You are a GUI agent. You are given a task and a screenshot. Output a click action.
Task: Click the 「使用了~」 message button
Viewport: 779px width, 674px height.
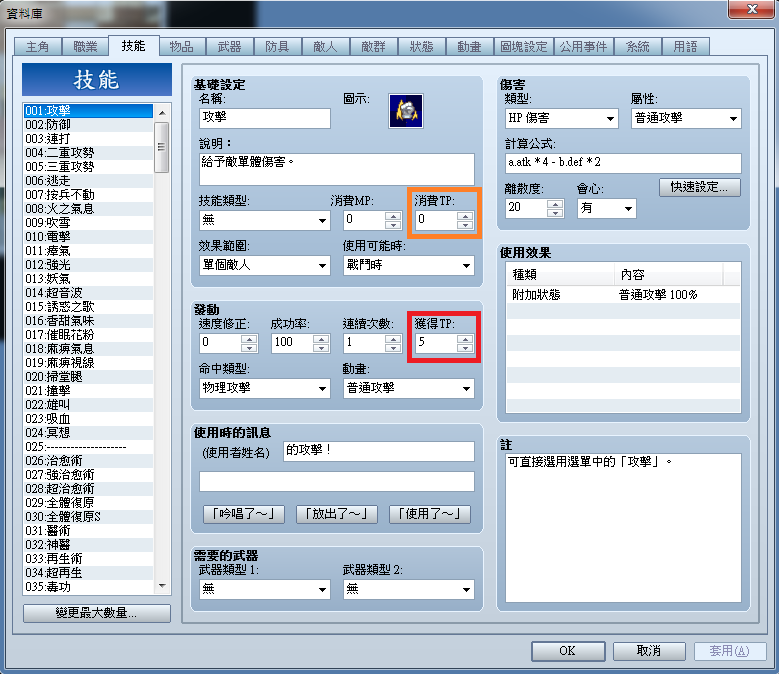[430, 514]
